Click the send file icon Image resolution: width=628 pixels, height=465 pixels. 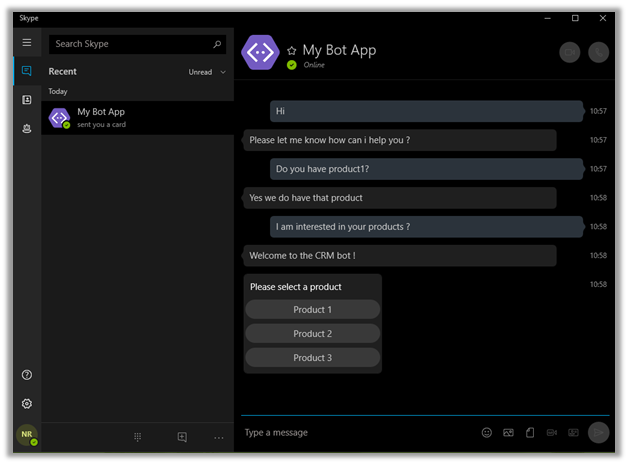tap(531, 433)
